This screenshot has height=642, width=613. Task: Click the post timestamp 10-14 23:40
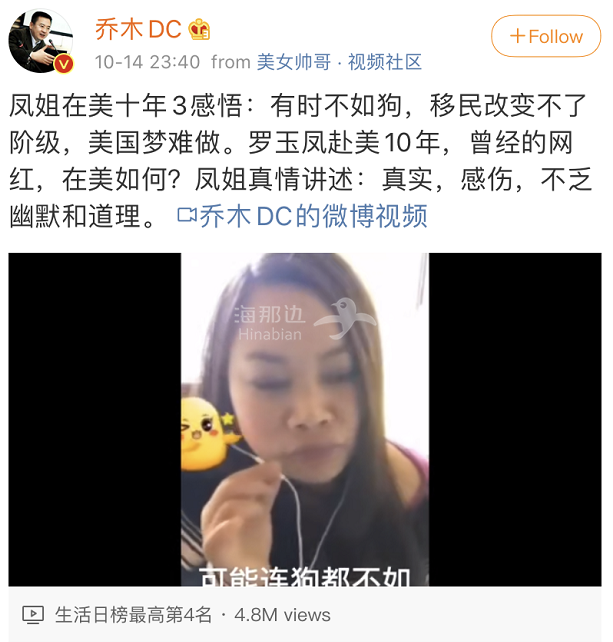coord(147,62)
